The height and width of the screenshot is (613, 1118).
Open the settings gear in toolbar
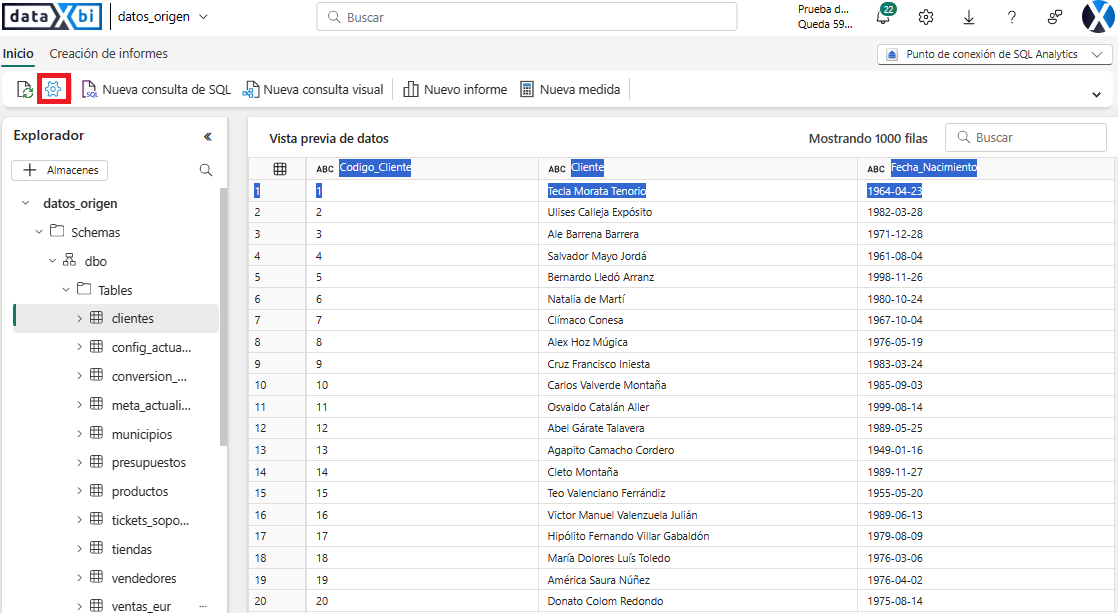54,90
